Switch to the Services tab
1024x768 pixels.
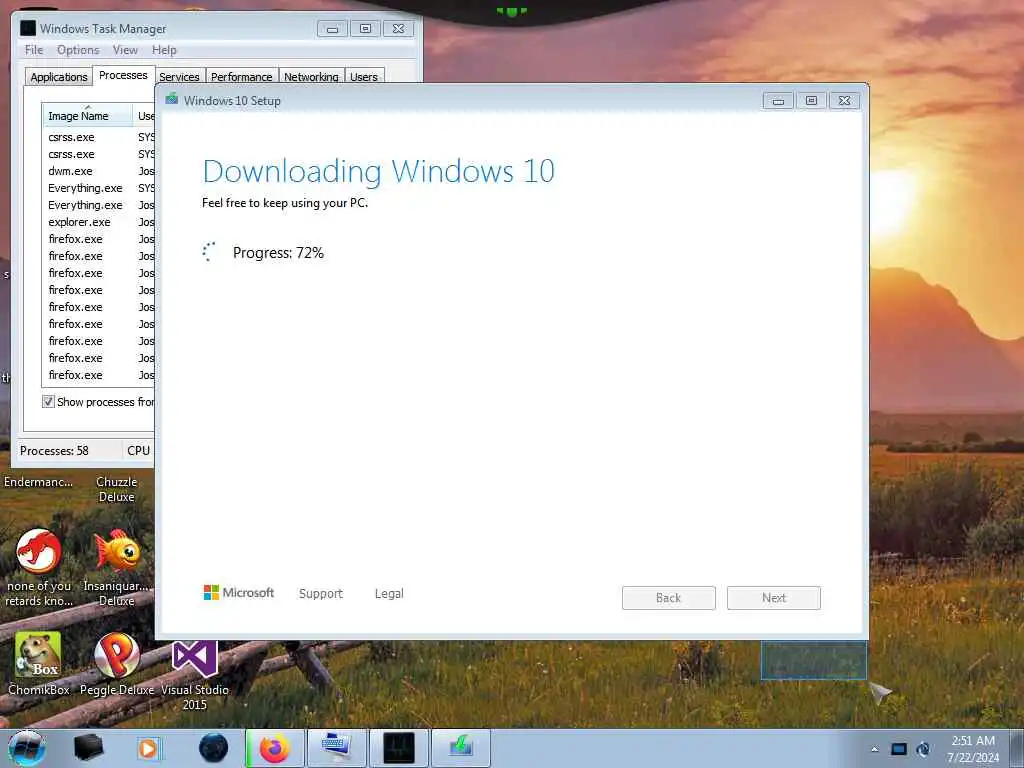(x=180, y=76)
